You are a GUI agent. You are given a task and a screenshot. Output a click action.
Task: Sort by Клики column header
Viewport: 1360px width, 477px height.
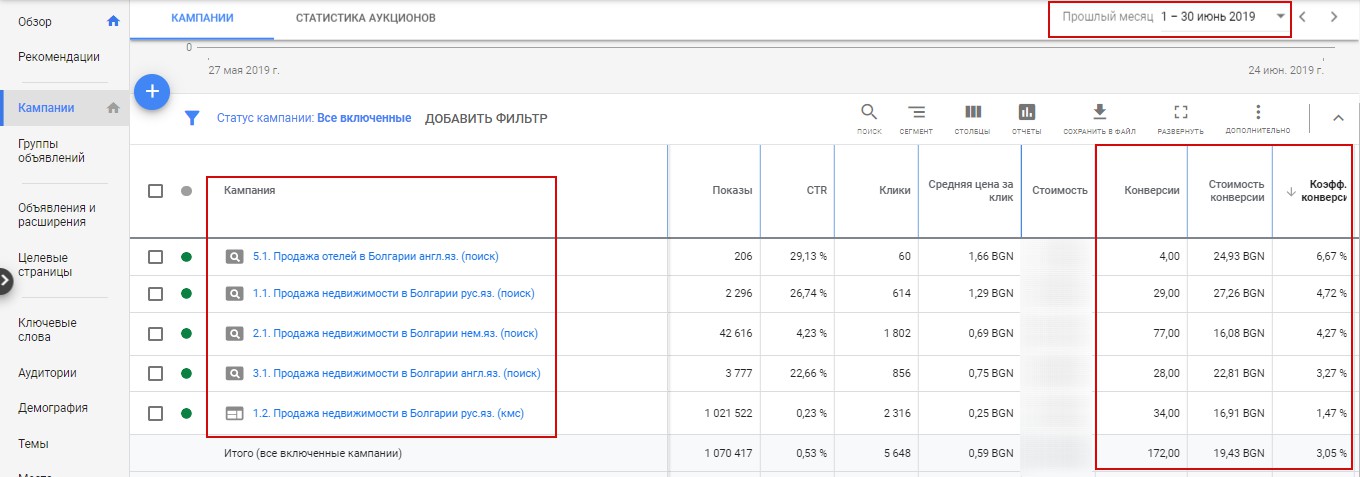coord(894,190)
